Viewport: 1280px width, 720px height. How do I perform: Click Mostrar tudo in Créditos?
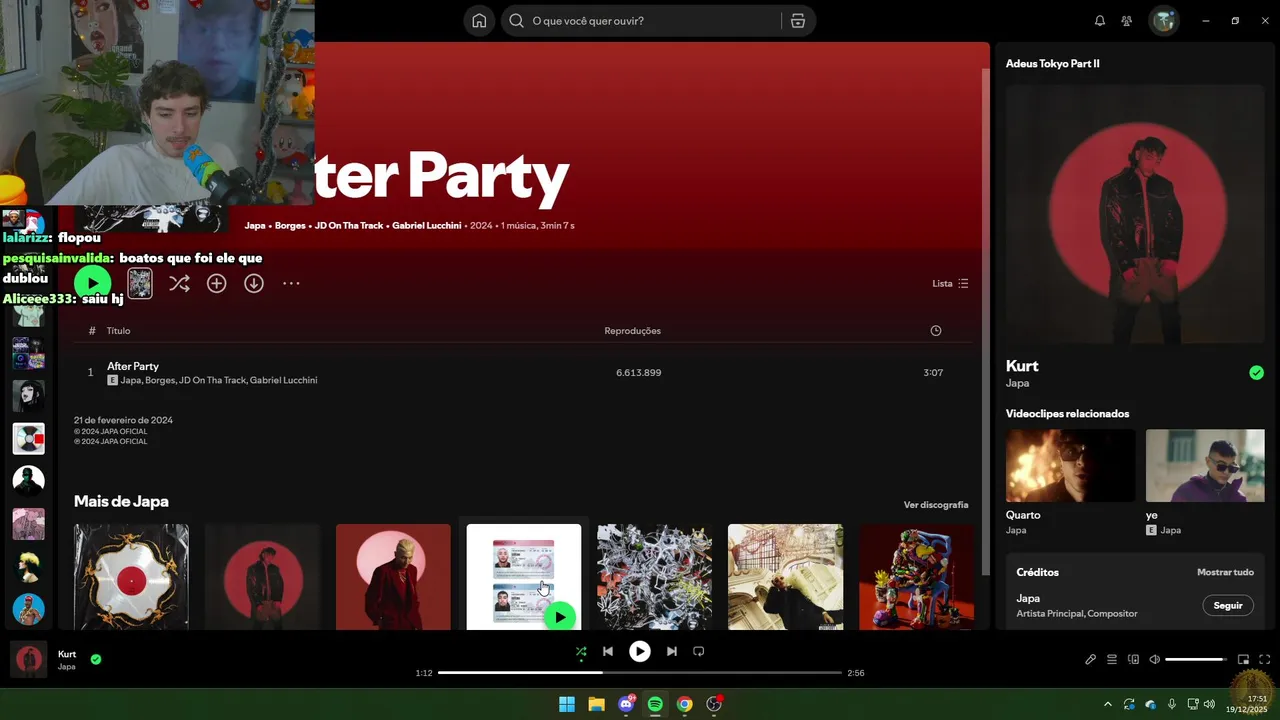coord(1225,572)
